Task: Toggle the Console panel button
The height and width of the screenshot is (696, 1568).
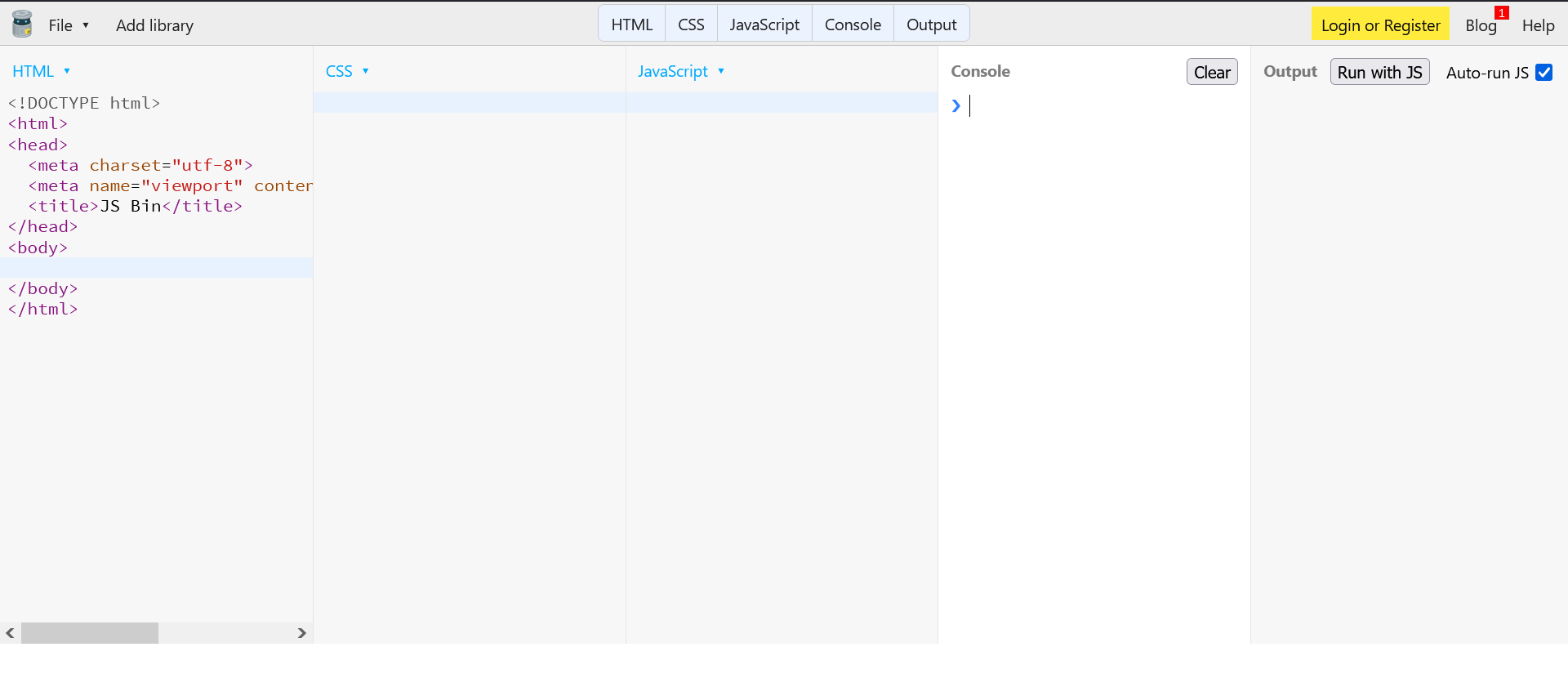Action: pyautogui.click(x=853, y=25)
